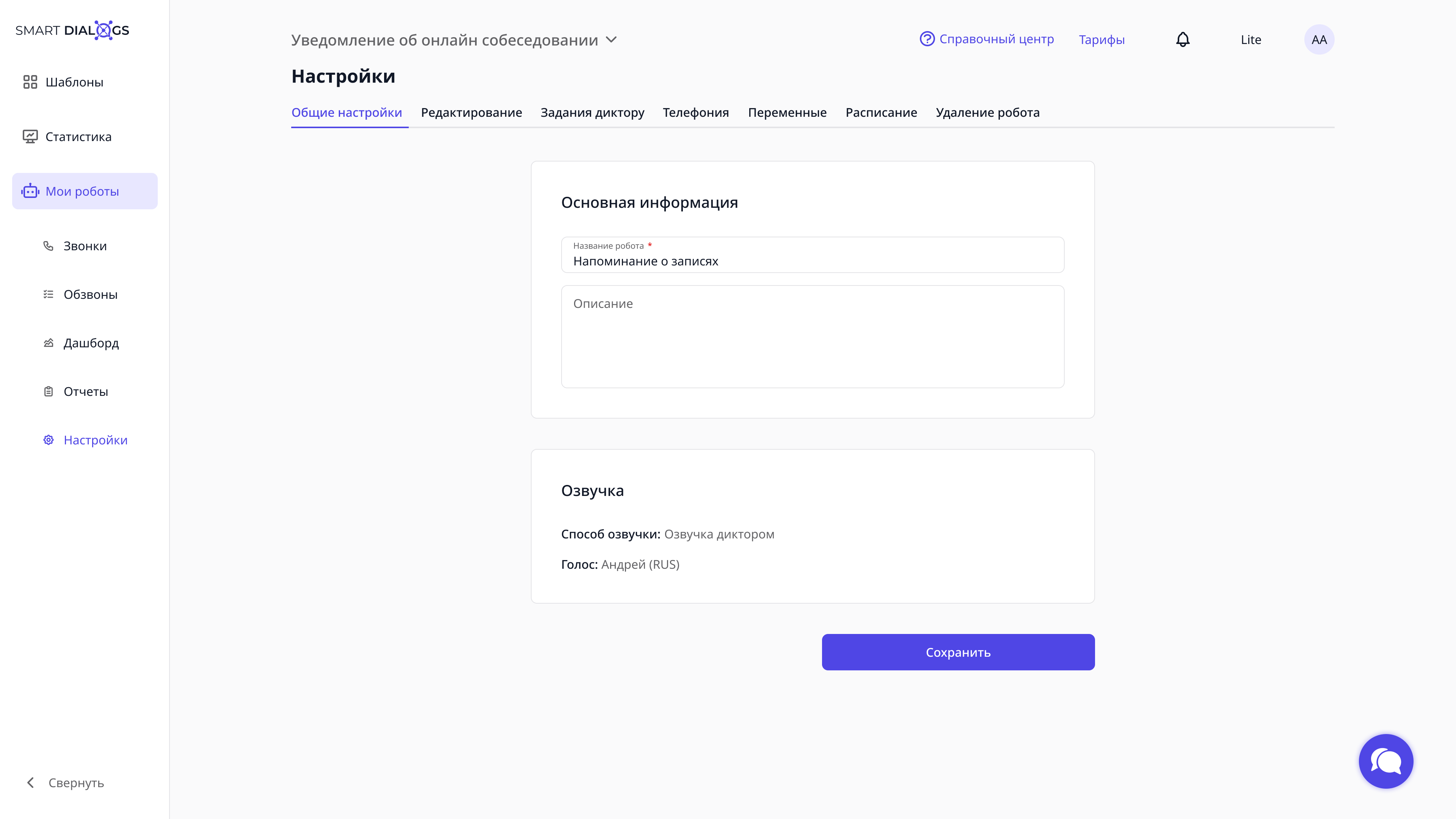Switch to Переменные tab
This screenshot has height=819, width=1456.
click(x=788, y=113)
